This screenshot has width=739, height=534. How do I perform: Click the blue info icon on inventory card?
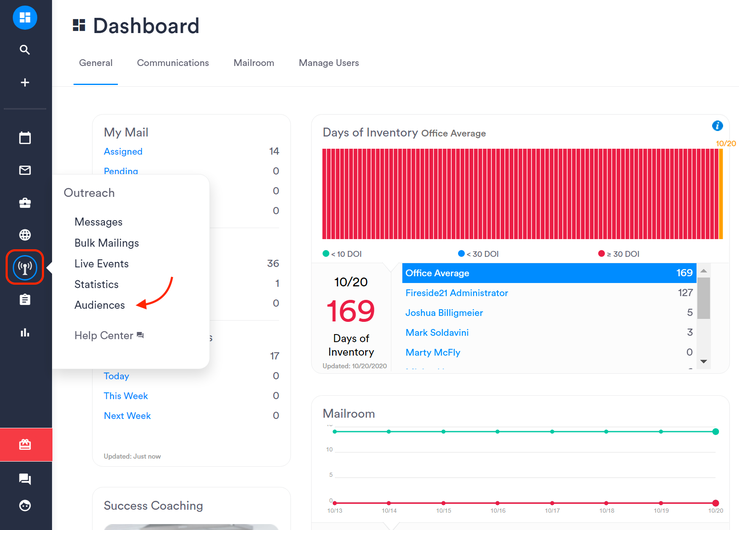click(x=717, y=126)
